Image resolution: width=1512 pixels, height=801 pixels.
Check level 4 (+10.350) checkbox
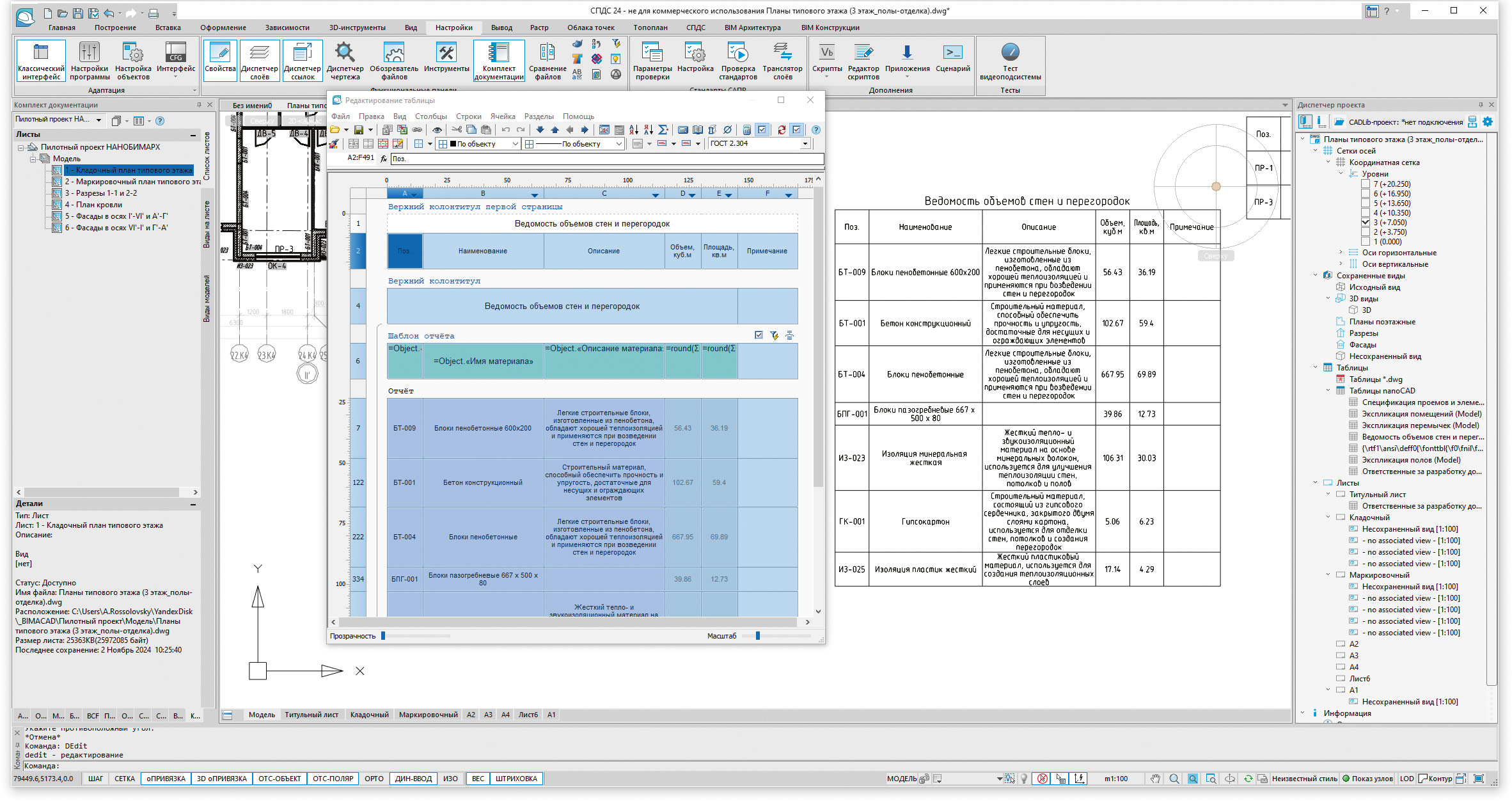click(x=1366, y=213)
